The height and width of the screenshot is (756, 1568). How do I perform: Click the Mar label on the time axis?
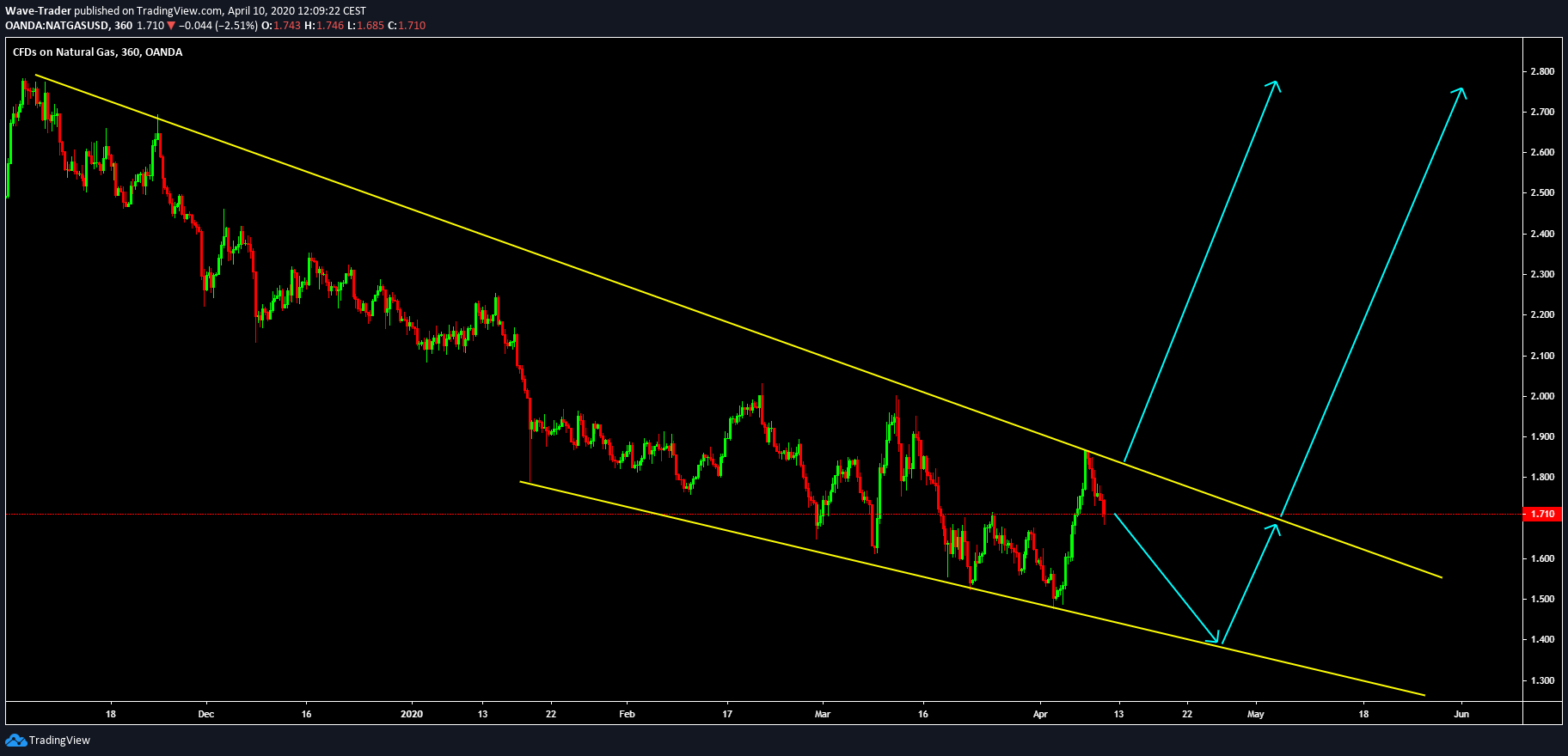point(823,714)
